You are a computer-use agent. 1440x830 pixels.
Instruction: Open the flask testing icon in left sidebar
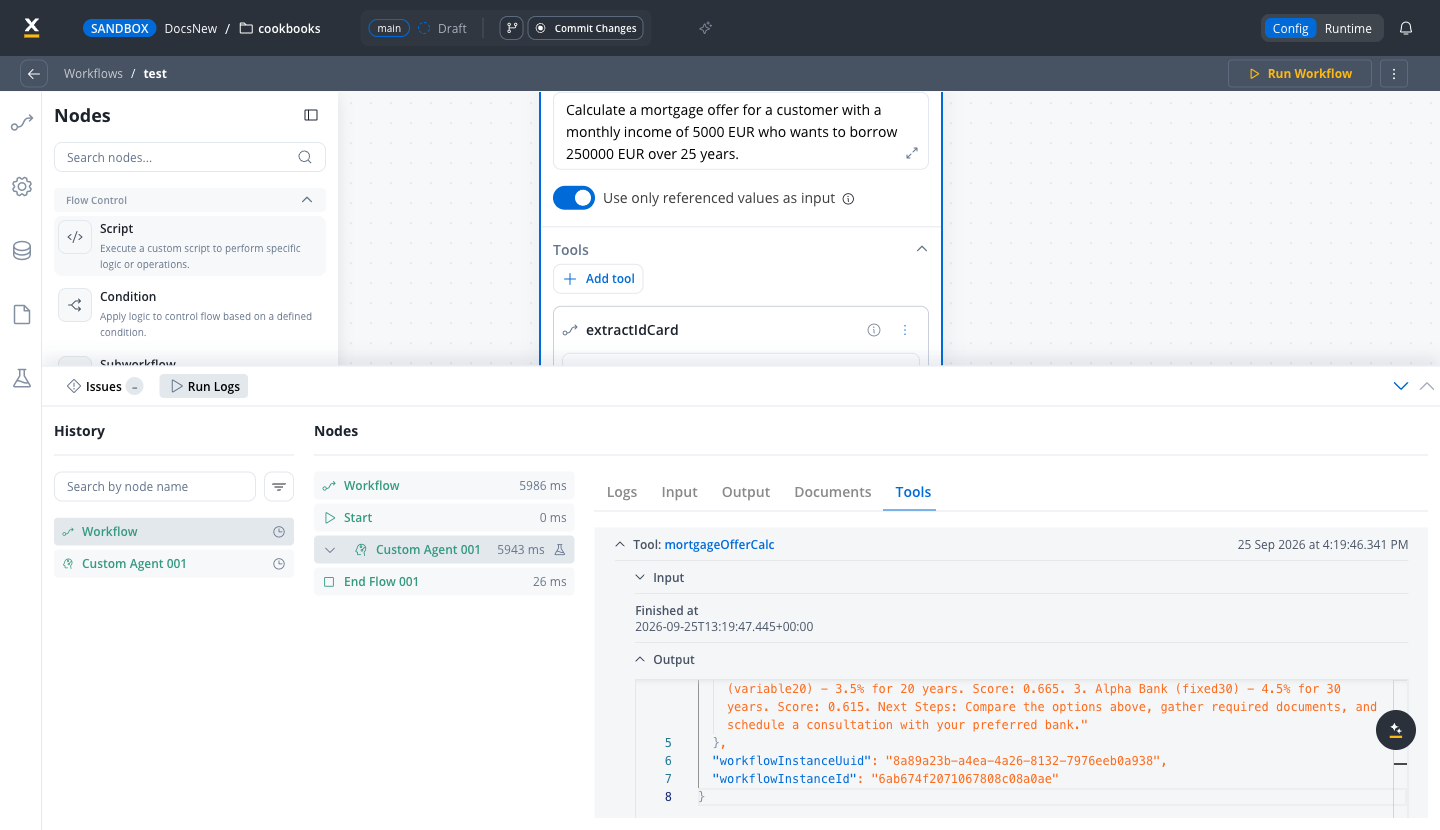pos(22,379)
